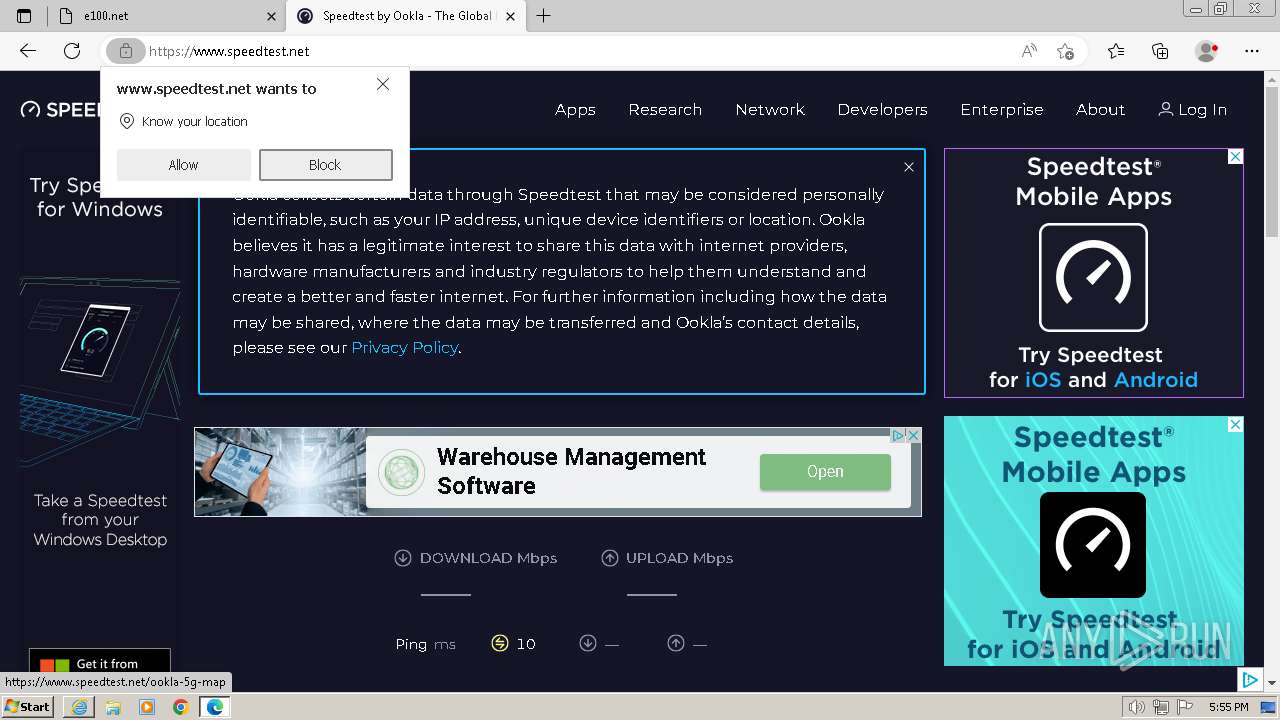Click the taskbar clock showing 5:55 PM
1280x720 pixels.
tap(1228, 707)
